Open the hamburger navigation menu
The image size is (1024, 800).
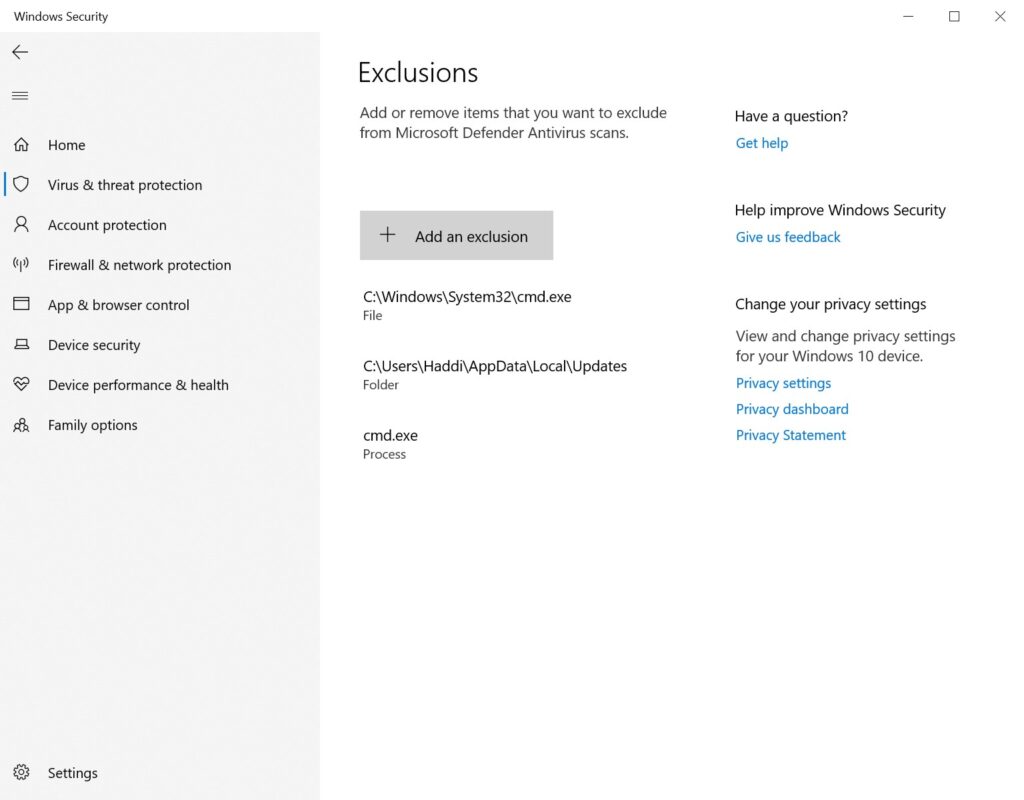tap(20, 96)
